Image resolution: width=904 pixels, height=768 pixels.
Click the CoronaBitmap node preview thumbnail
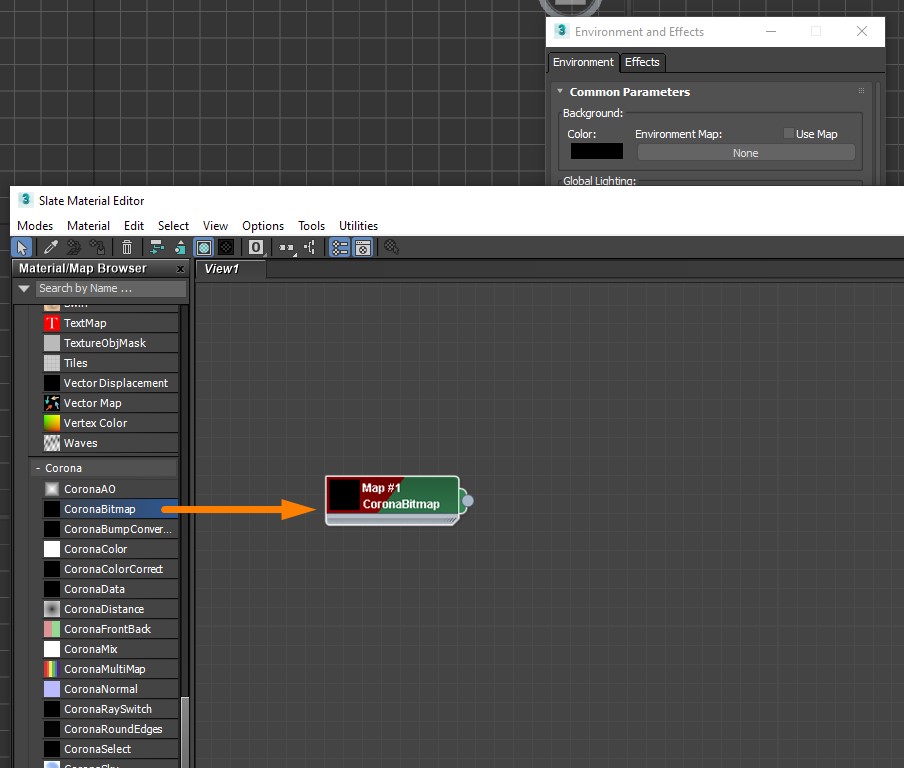coord(344,496)
